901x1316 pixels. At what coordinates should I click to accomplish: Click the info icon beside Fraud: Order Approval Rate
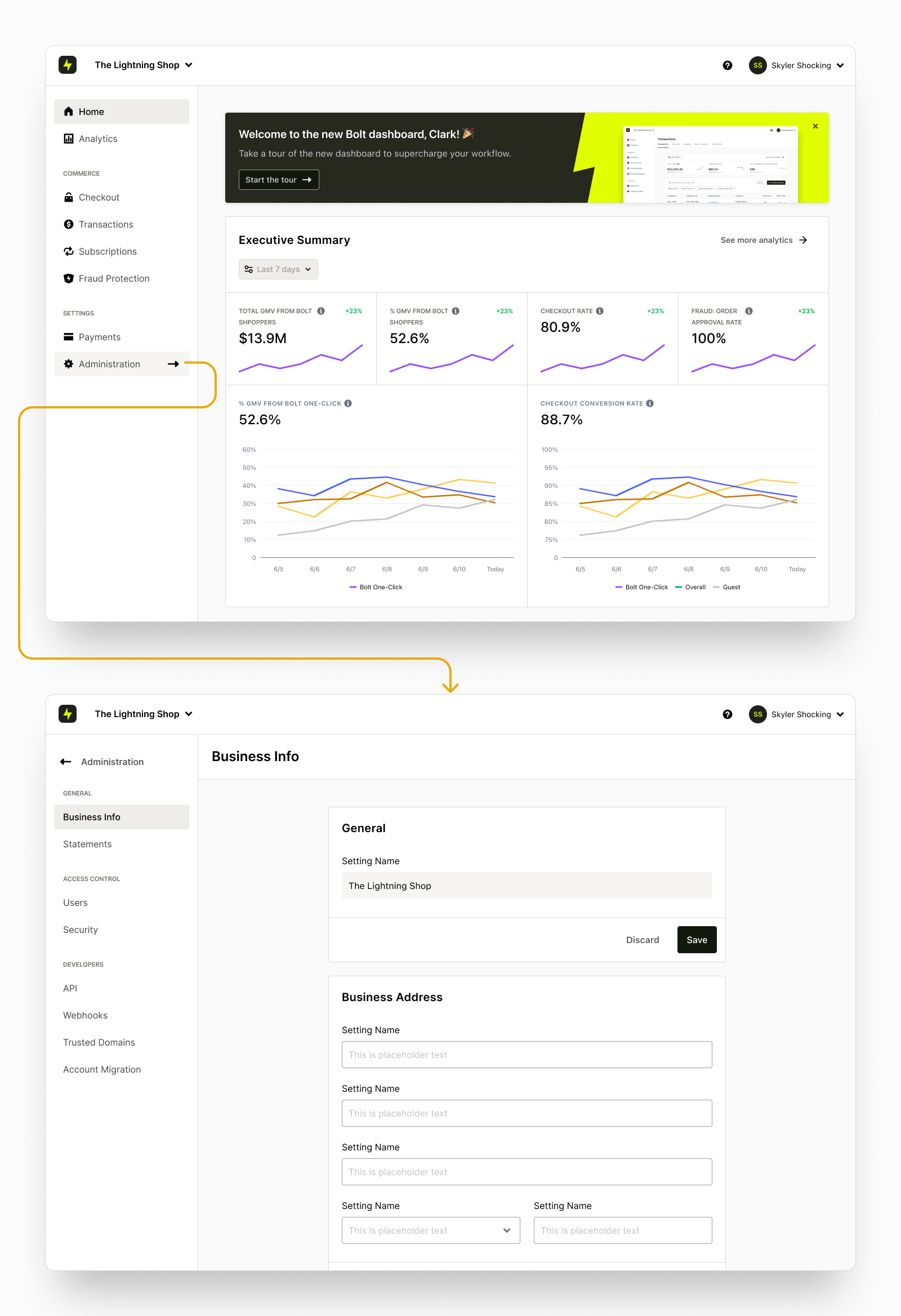pos(749,311)
